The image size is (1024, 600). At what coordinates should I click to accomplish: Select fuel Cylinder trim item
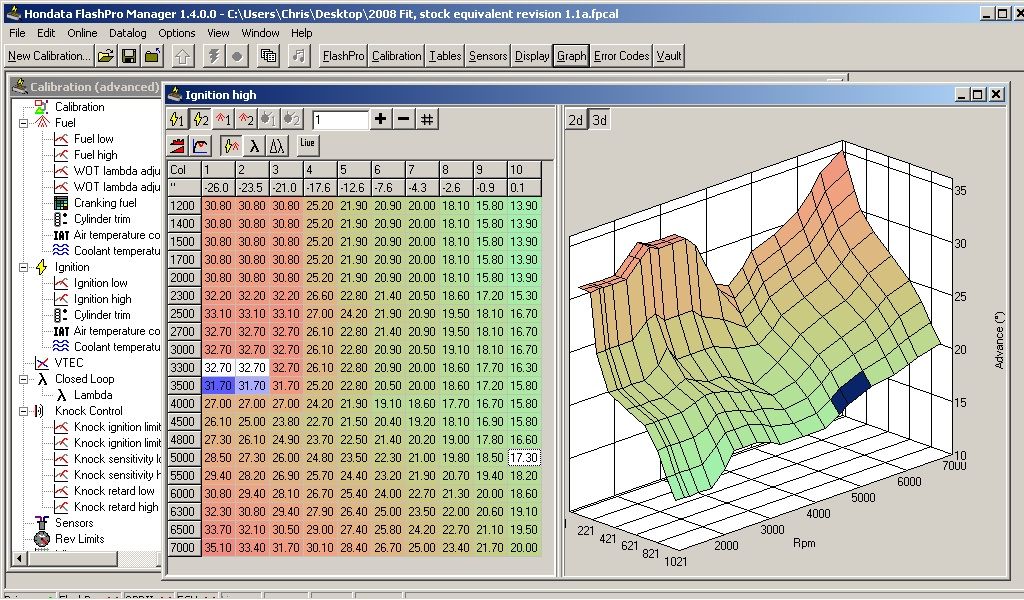pos(102,219)
